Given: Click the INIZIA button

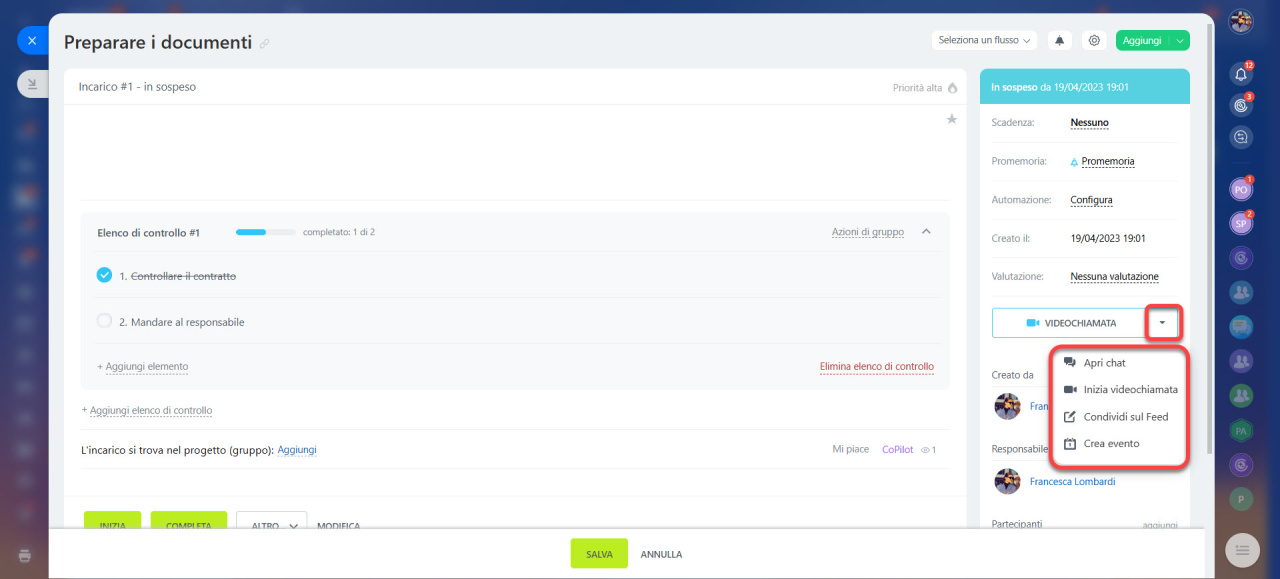Looking at the screenshot, I should tap(112, 521).
